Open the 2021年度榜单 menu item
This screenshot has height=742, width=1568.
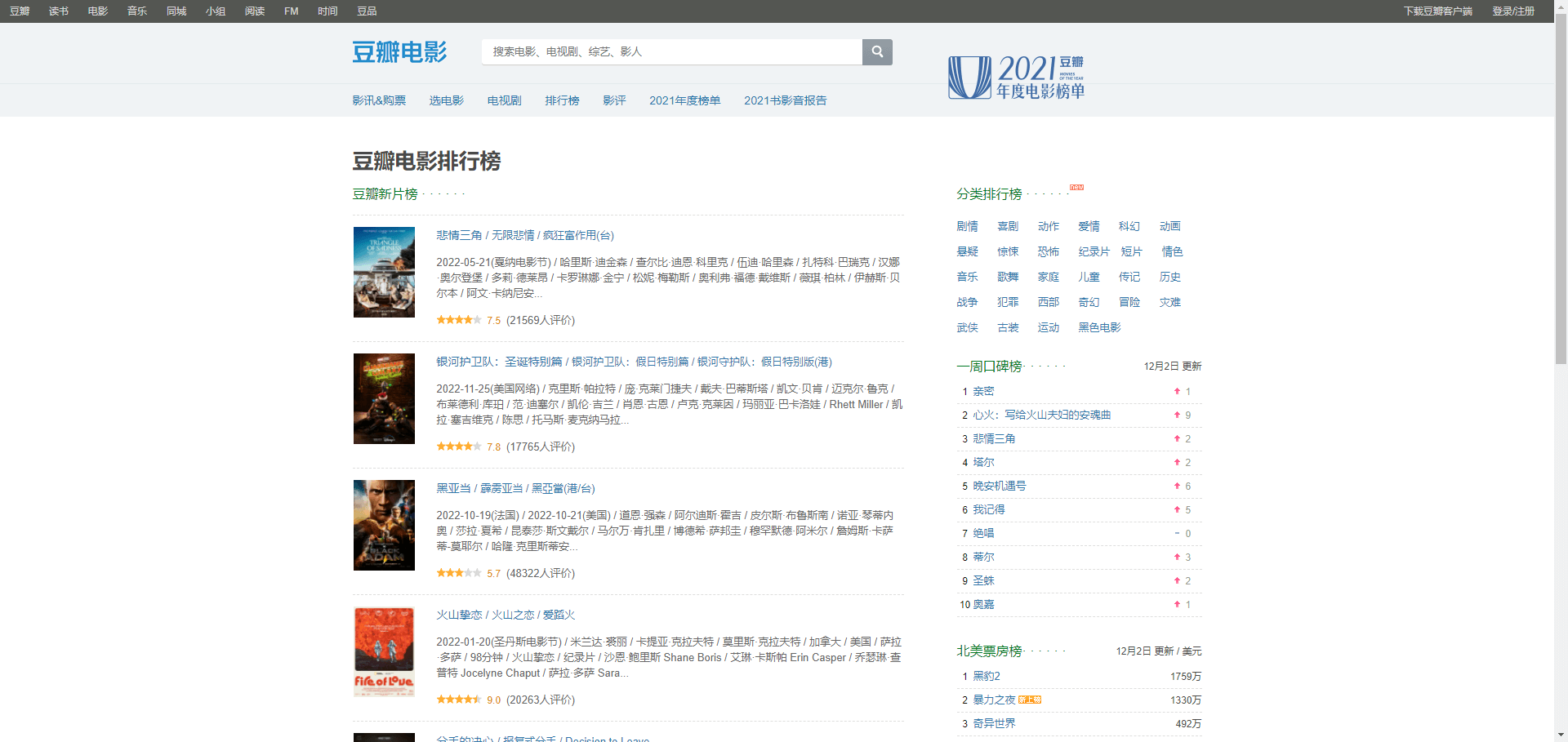pos(684,100)
